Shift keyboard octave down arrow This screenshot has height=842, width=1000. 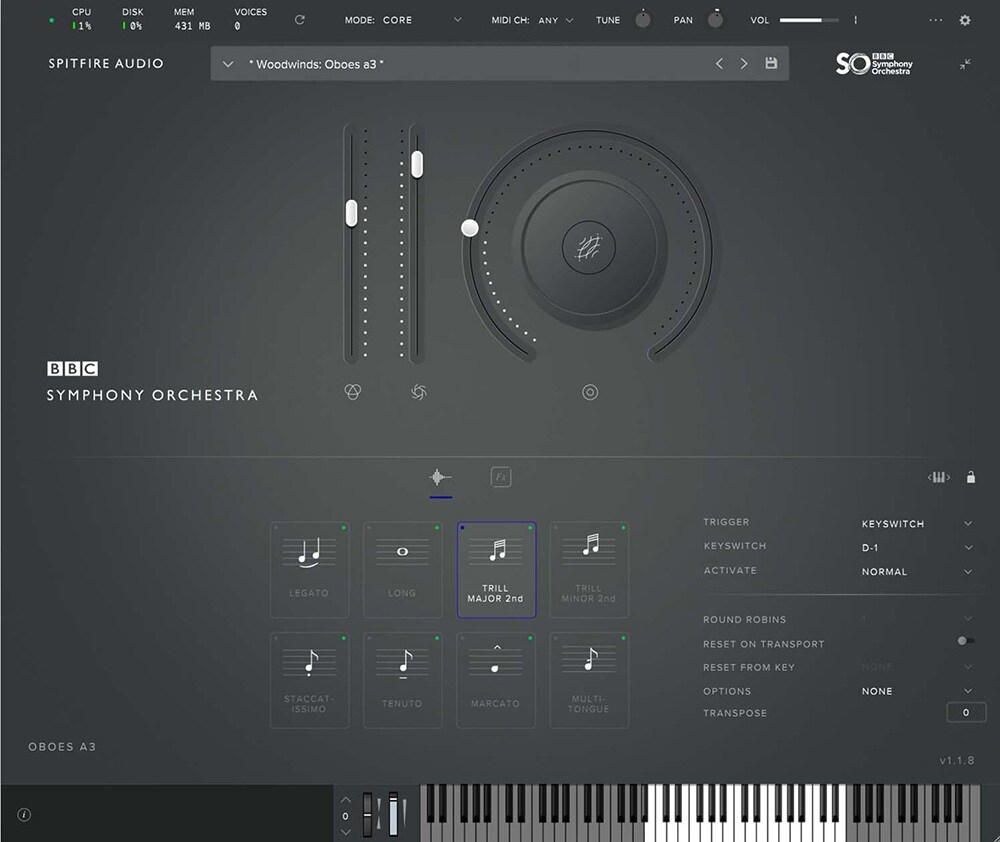(x=346, y=832)
